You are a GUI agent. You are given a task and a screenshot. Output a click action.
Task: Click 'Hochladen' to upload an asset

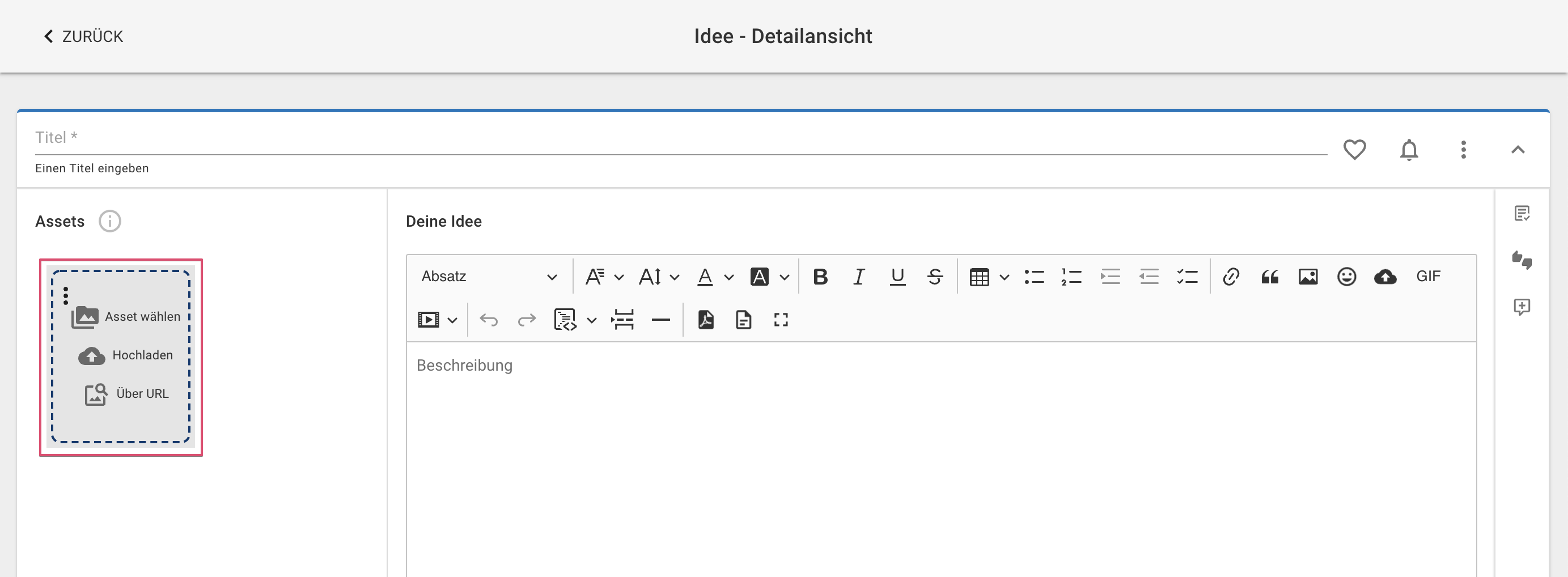pos(126,355)
